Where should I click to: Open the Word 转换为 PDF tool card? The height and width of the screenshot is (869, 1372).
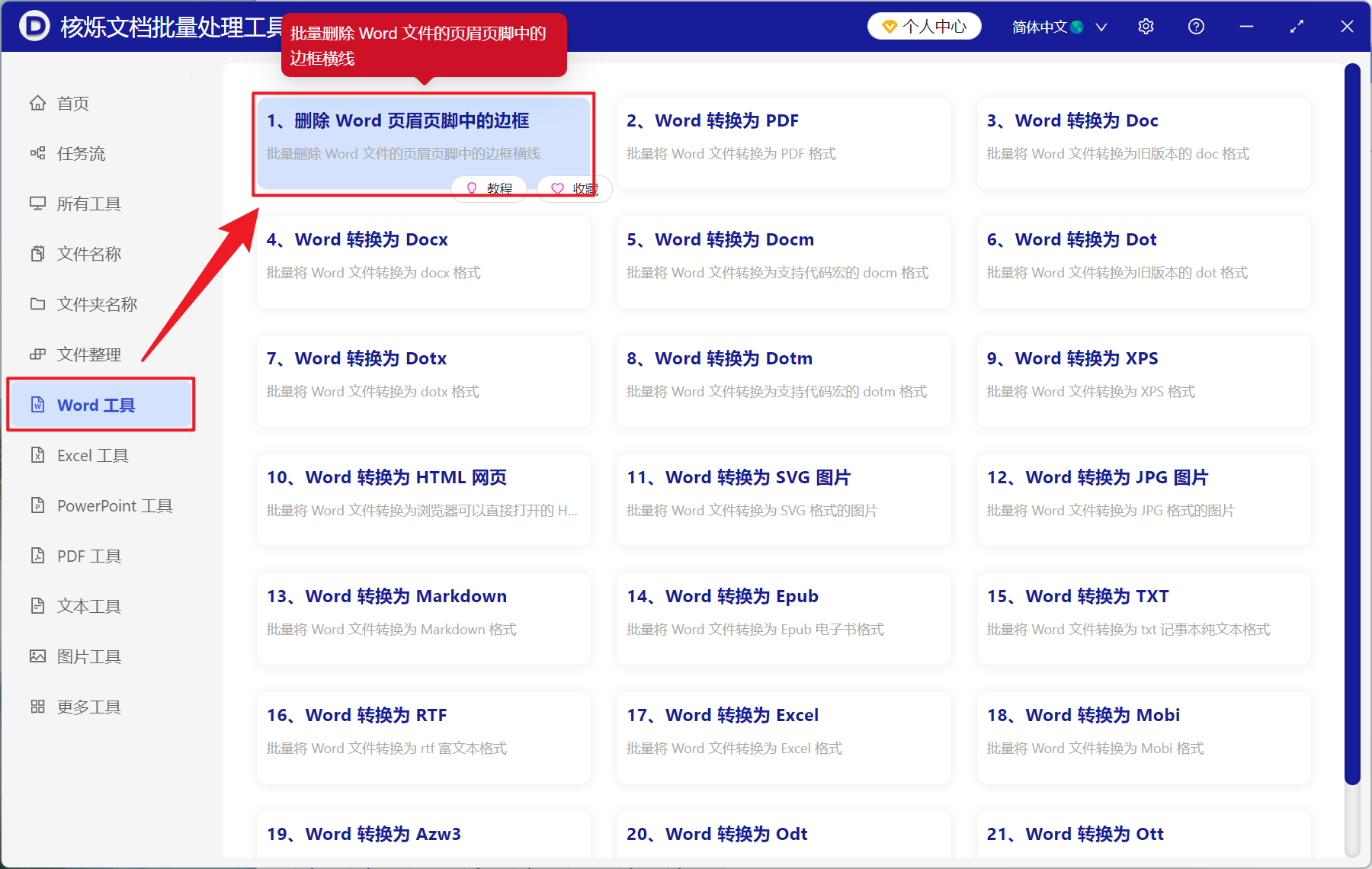pyautogui.click(x=783, y=143)
